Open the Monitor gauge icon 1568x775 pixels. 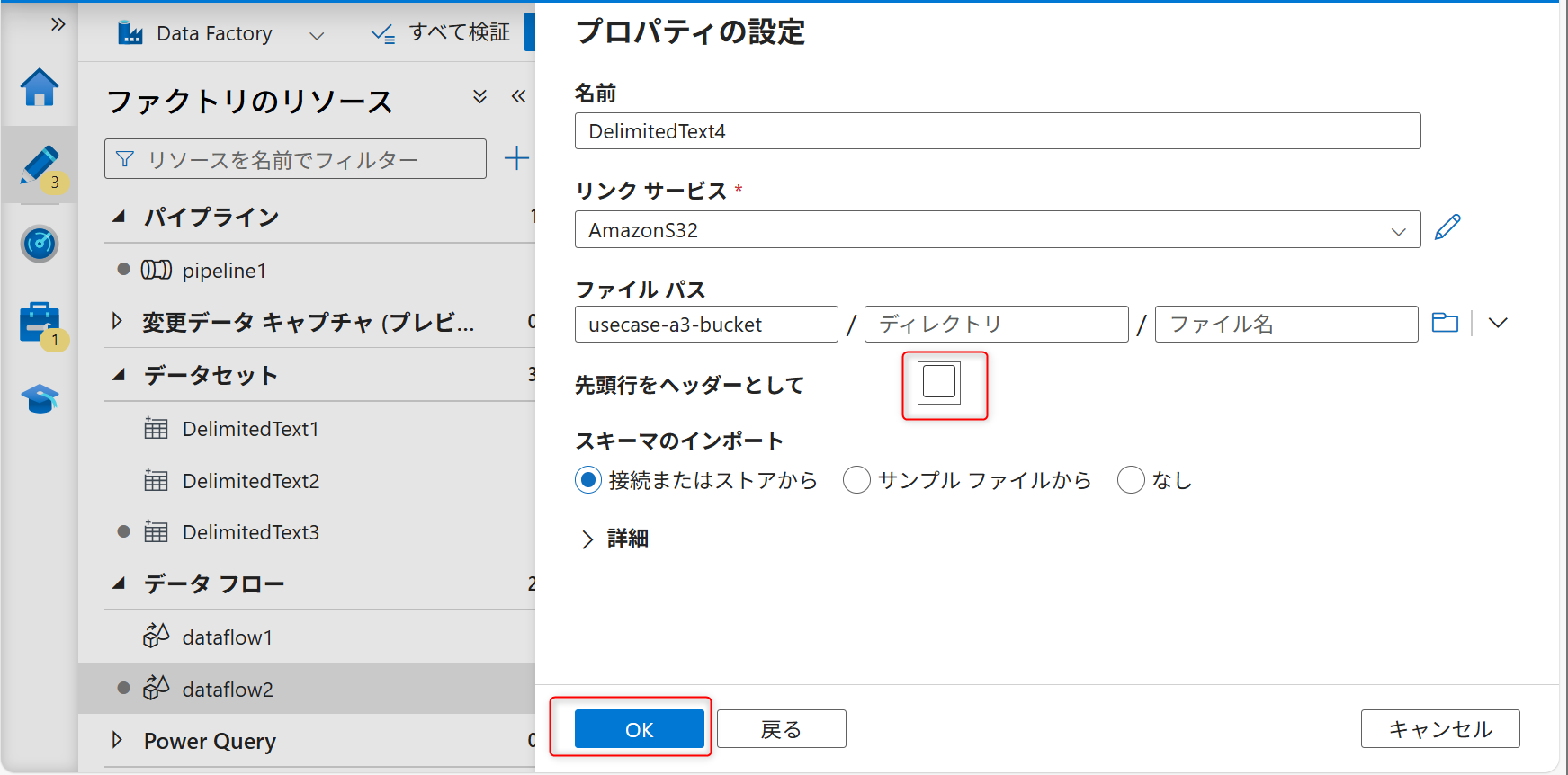tap(40, 244)
